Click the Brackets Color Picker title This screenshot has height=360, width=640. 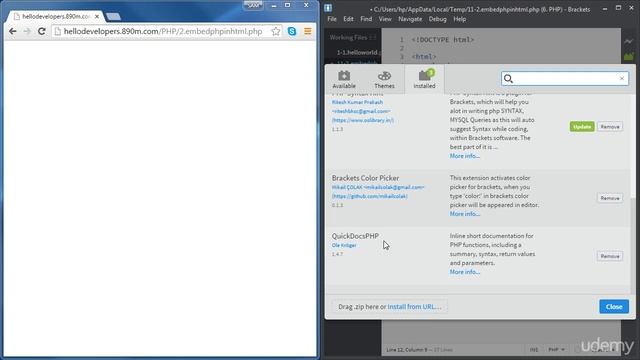click(x=365, y=178)
